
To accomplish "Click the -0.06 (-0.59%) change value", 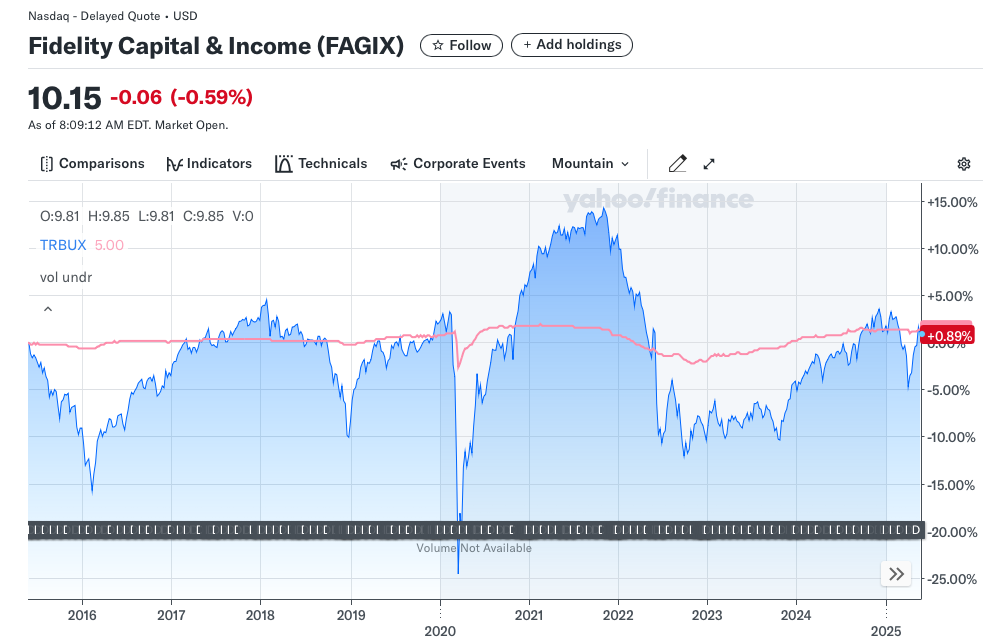I will tap(181, 97).
